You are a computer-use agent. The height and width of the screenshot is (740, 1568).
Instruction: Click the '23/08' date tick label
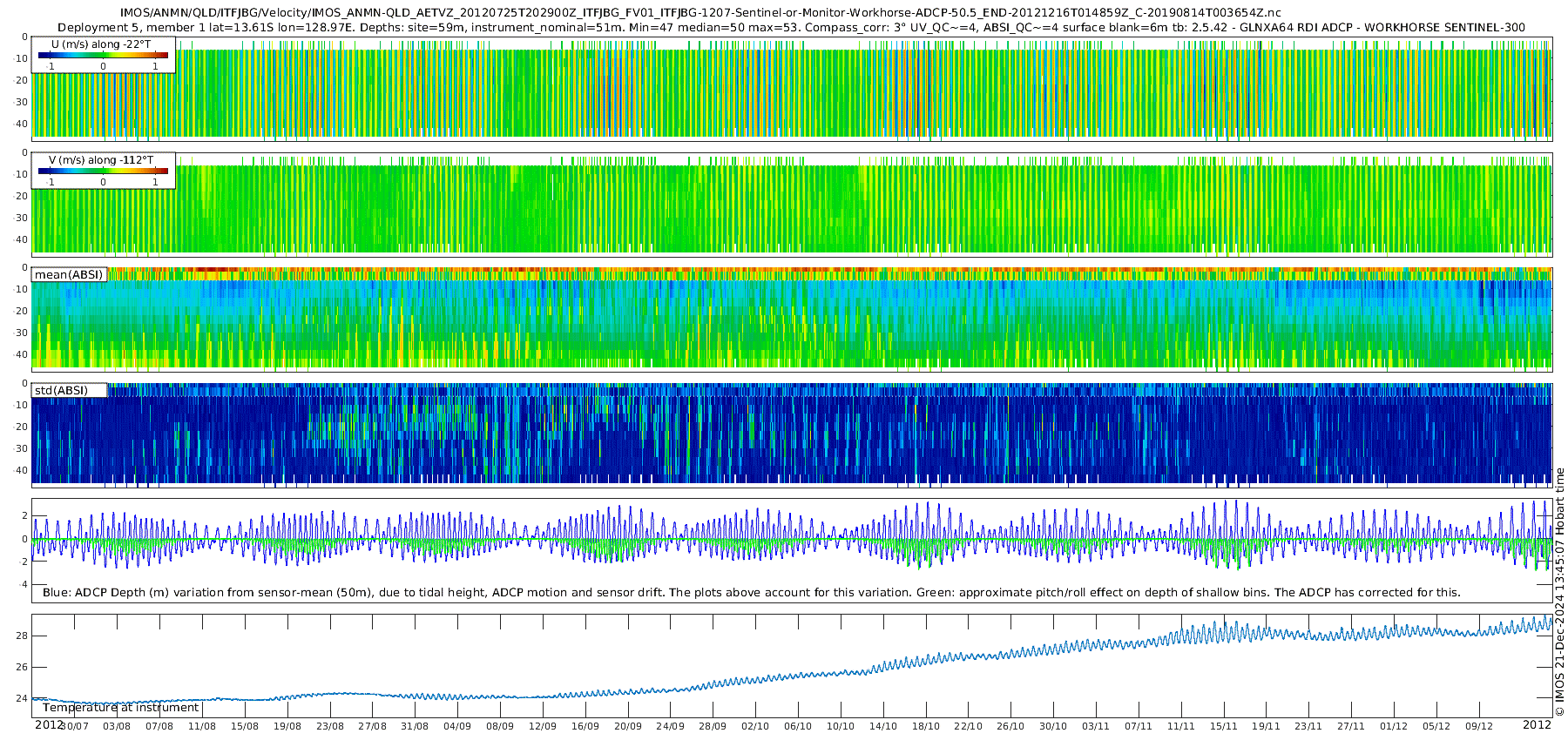click(x=330, y=726)
